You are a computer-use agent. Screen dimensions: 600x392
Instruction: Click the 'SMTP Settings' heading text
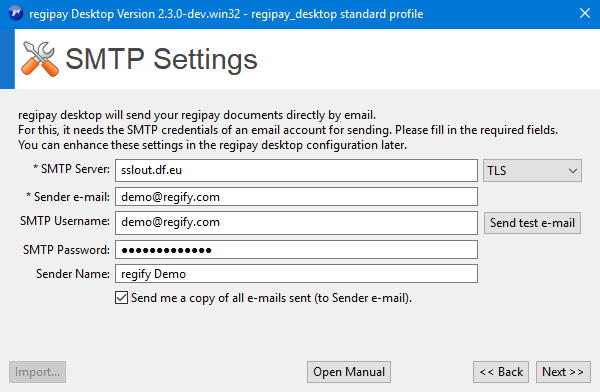161,59
